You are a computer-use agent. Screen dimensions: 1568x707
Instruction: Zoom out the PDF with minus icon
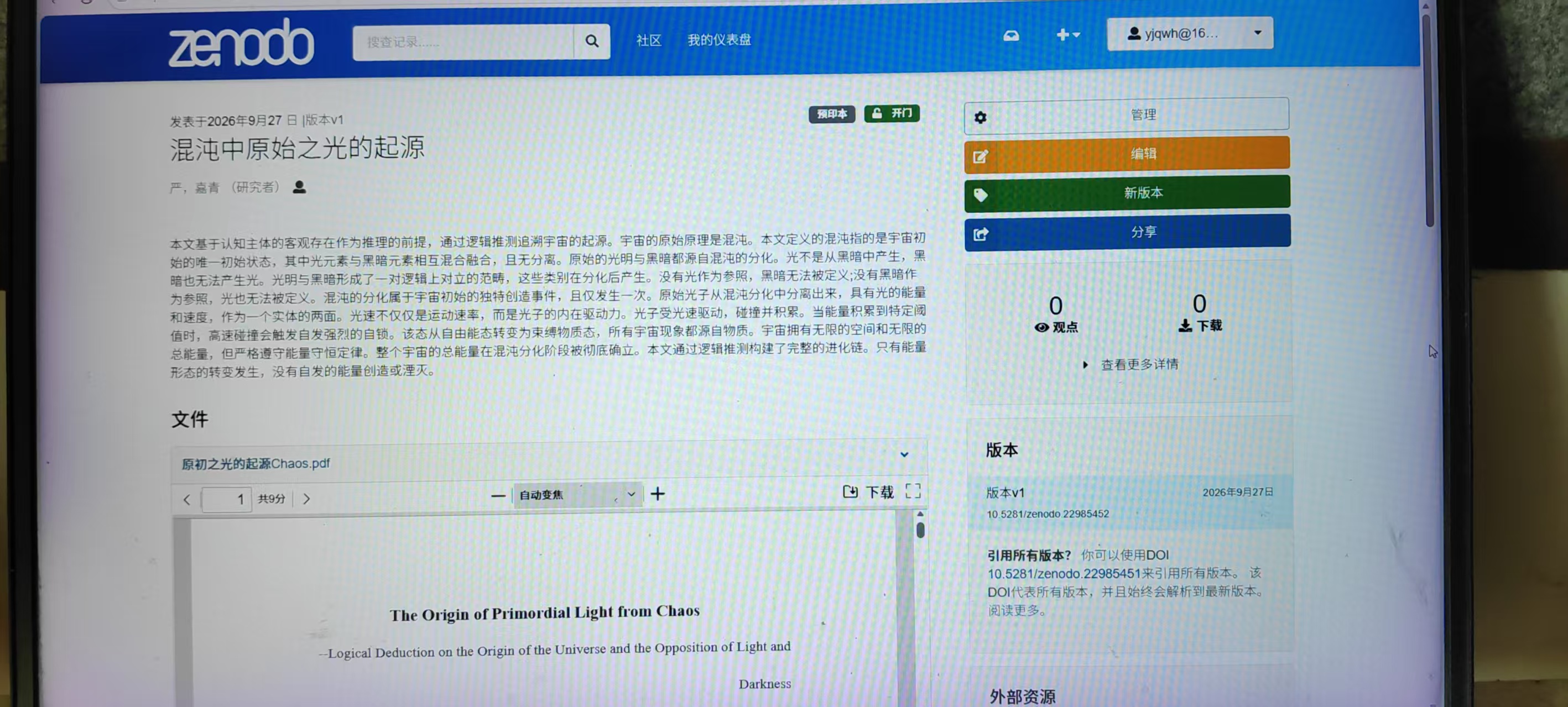498,496
